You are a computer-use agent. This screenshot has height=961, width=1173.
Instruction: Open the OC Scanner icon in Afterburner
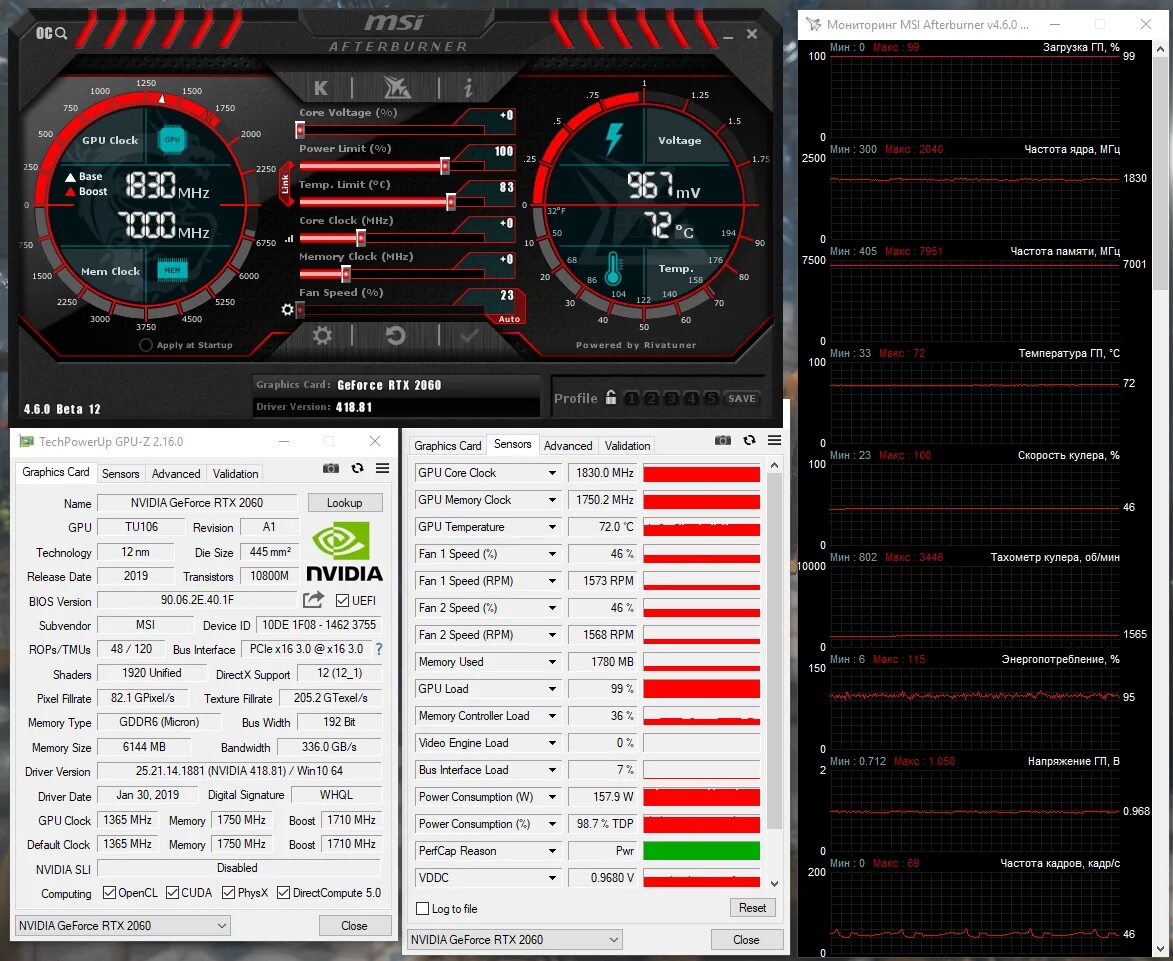52,33
